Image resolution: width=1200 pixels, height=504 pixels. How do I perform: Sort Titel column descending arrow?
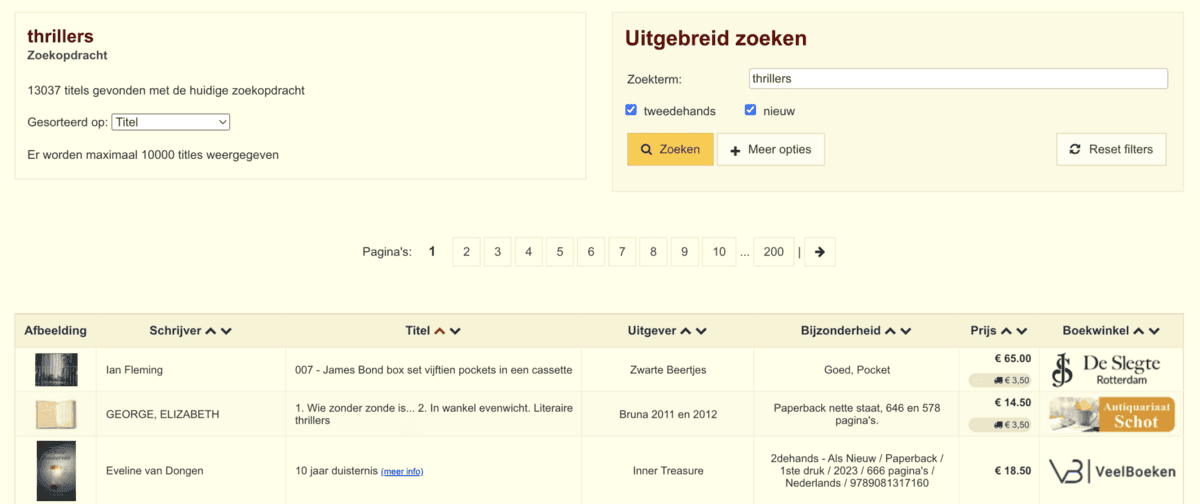click(x=455, y=331)
